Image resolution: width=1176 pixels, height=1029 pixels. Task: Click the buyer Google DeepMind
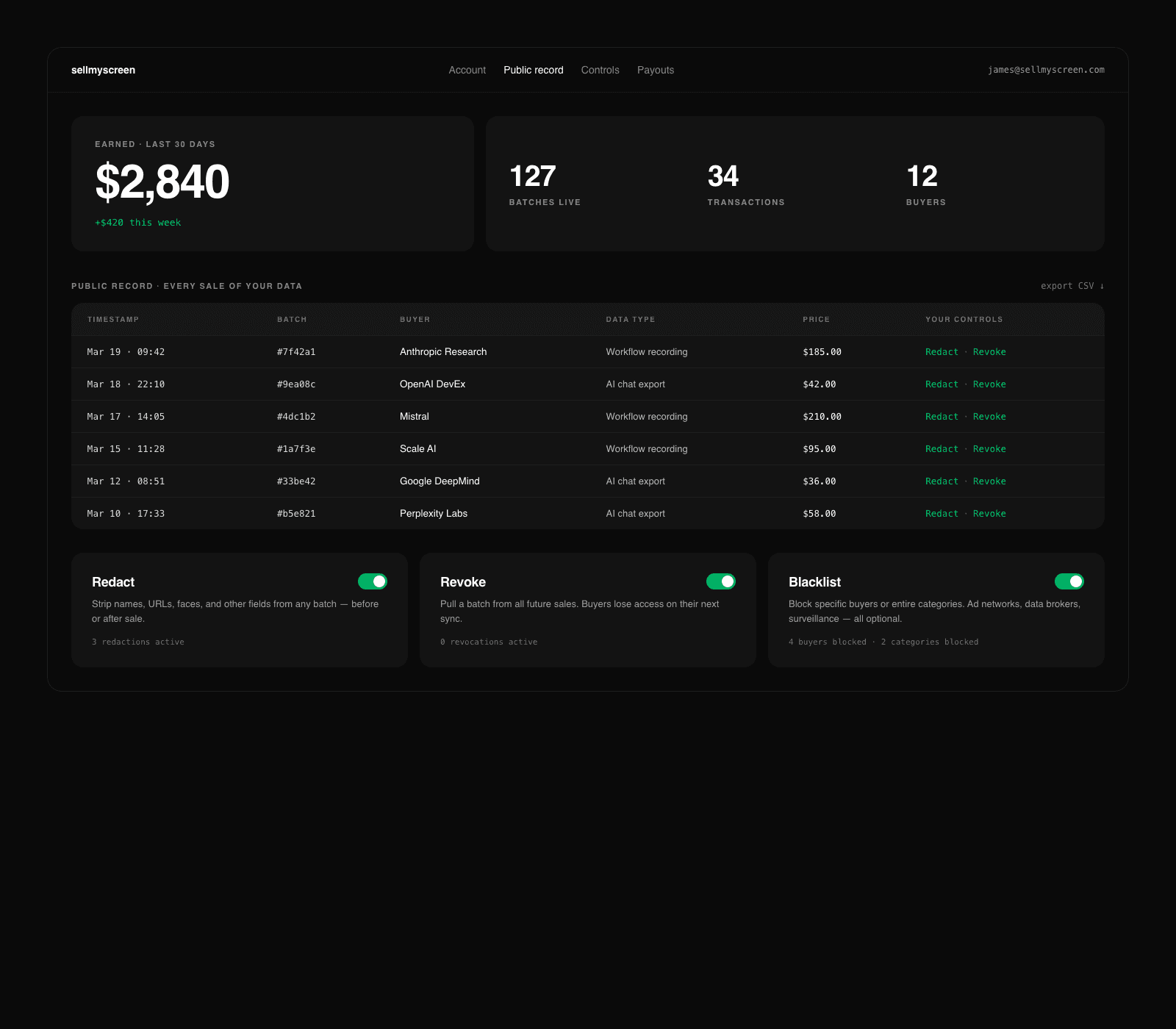point(440,481)
